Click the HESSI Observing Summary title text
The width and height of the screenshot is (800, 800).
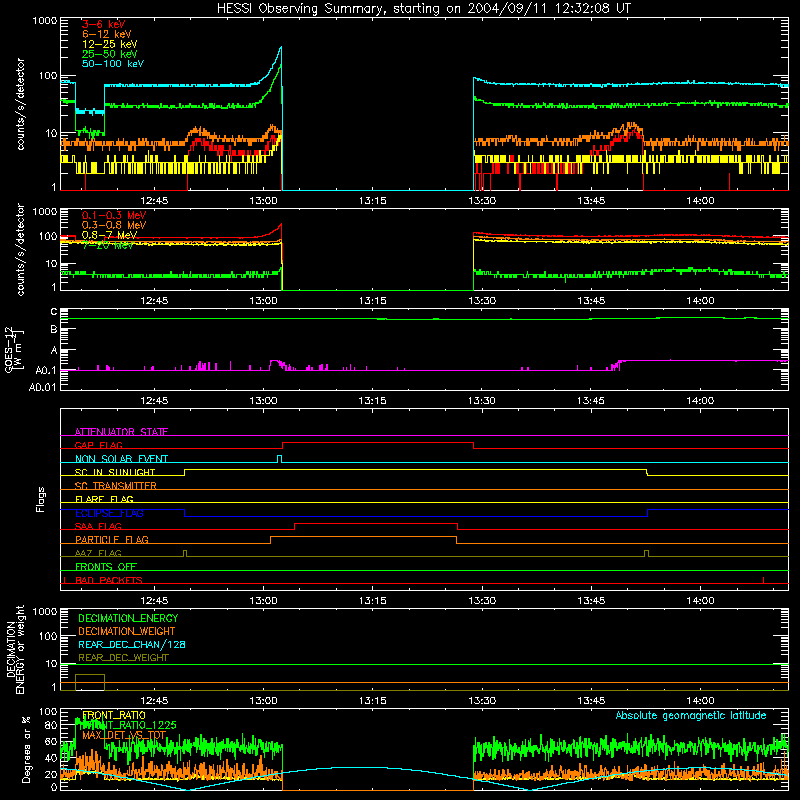click(423, 8)
